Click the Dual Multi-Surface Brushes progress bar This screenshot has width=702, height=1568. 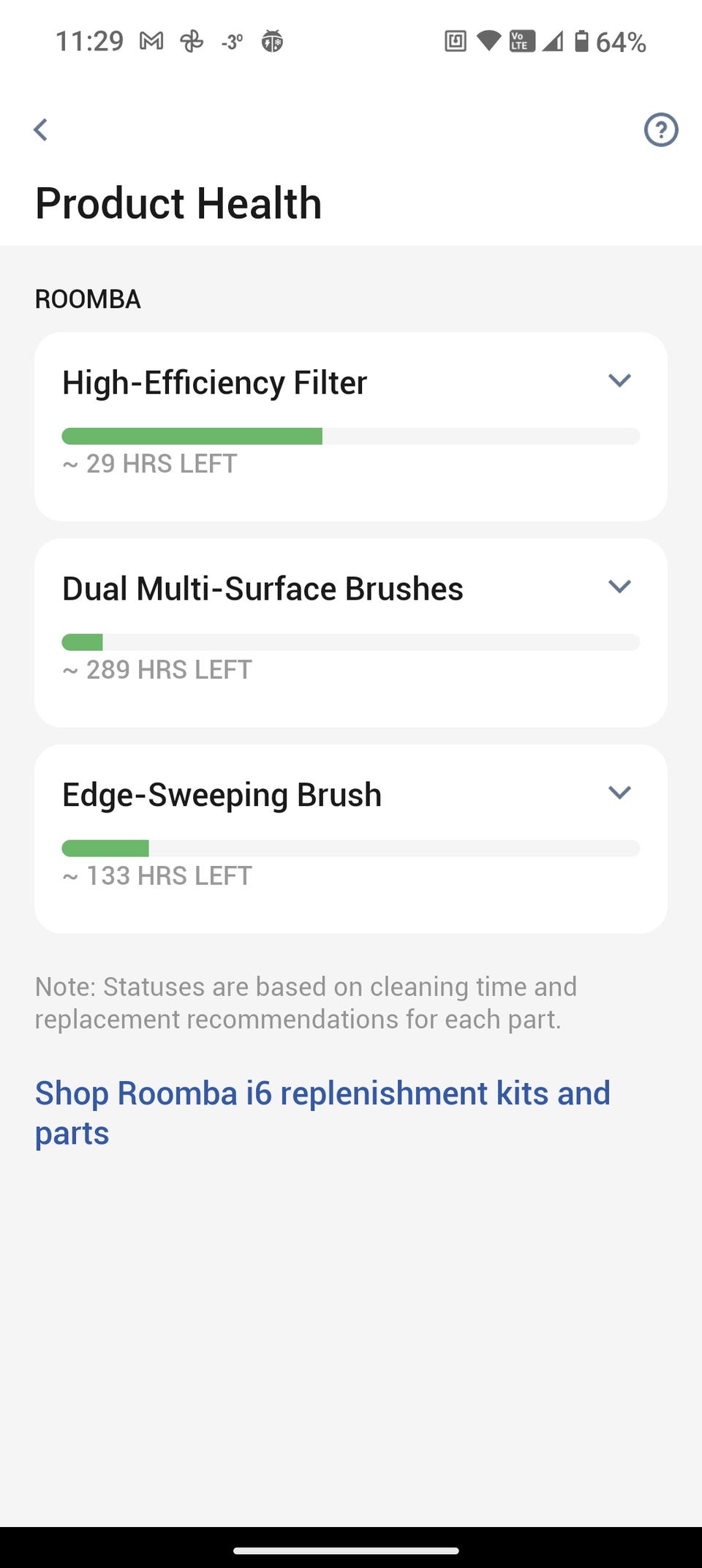click(351, 643)
